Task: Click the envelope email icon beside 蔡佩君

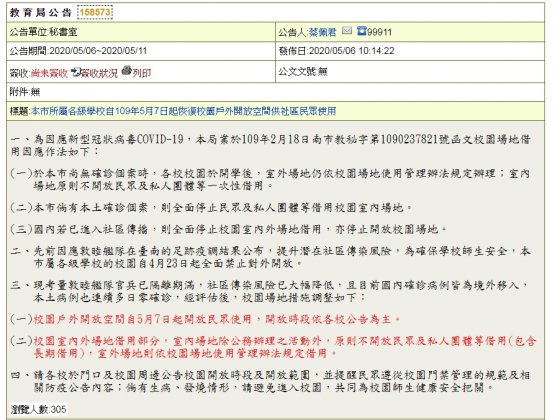Action: 346,31
